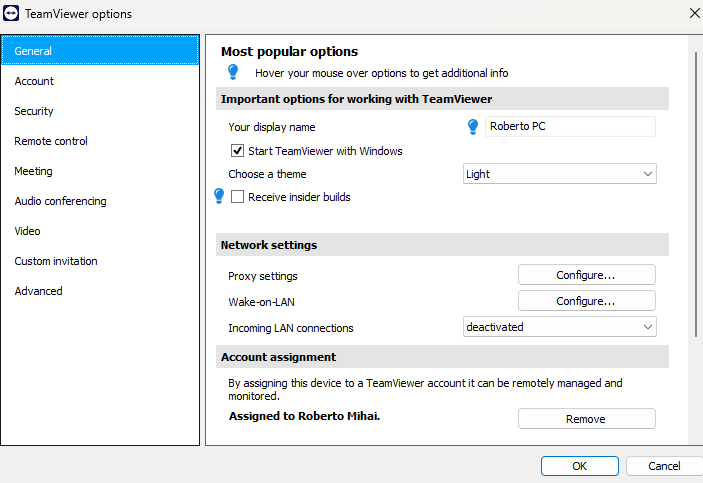Click the Choose a theme label
Viewport: 703px width, 483px height.
267,174
